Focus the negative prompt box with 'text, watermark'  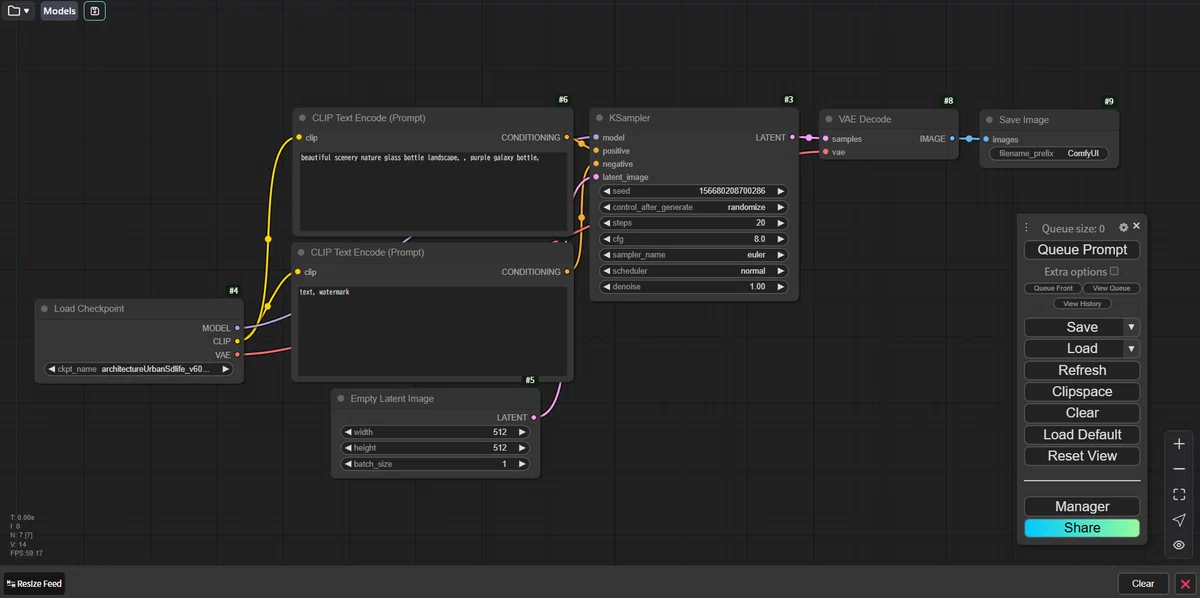(433, 331)
